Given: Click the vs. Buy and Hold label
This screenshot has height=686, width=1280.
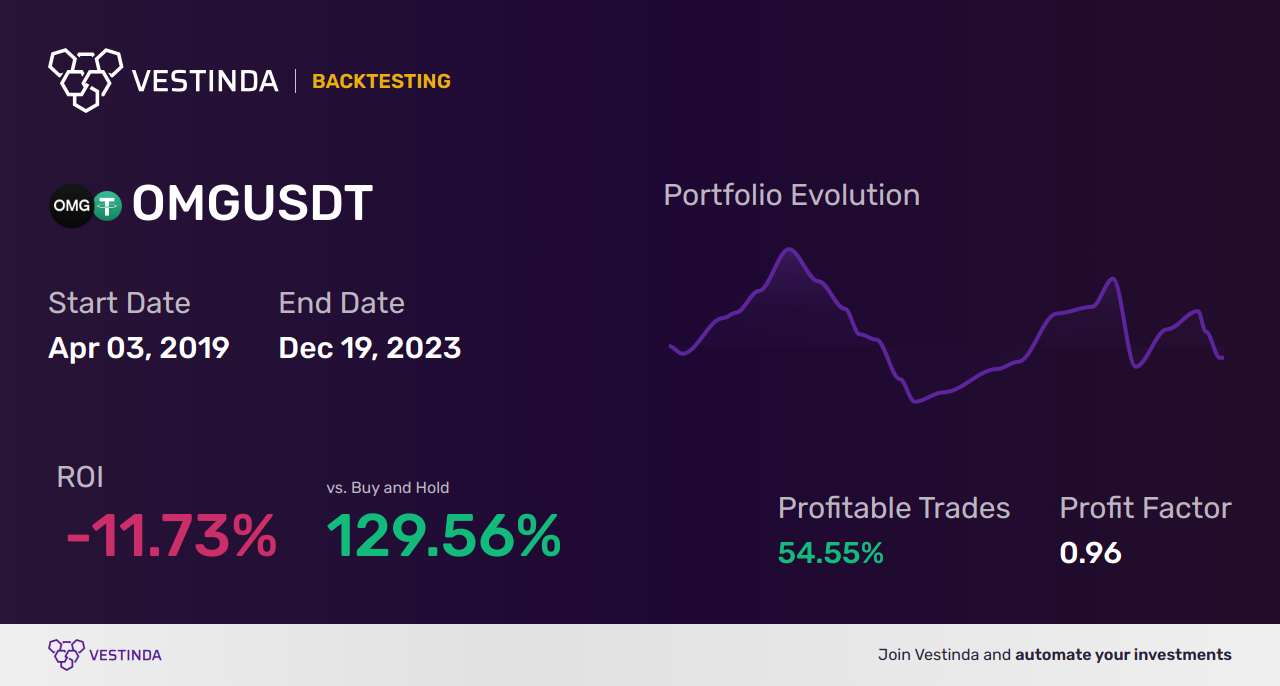Looking at the screenshot, I should click(x=388, y=488).
